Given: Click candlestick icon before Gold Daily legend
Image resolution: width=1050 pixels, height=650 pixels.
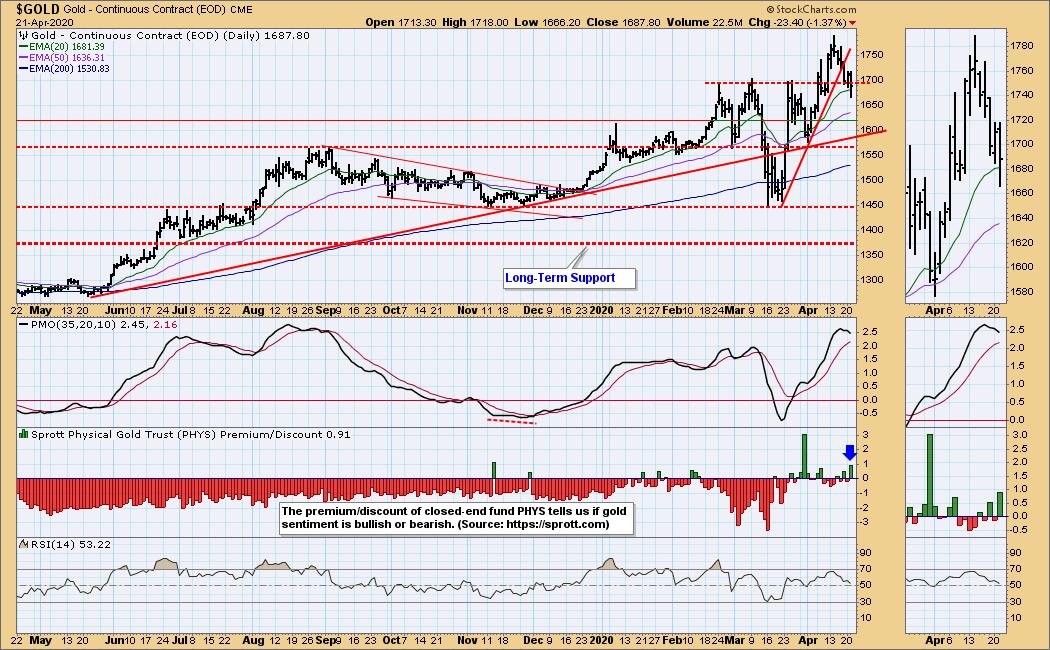Looking at the screenshot, I should coord(24,35).
